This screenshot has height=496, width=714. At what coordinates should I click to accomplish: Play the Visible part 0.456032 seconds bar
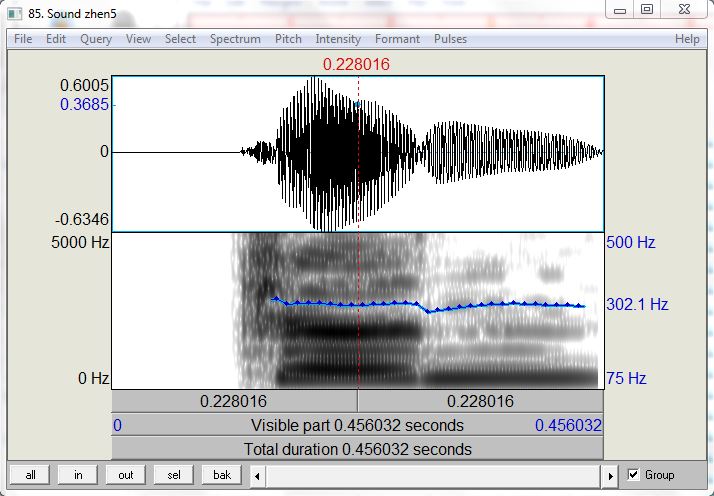point(357,425)
